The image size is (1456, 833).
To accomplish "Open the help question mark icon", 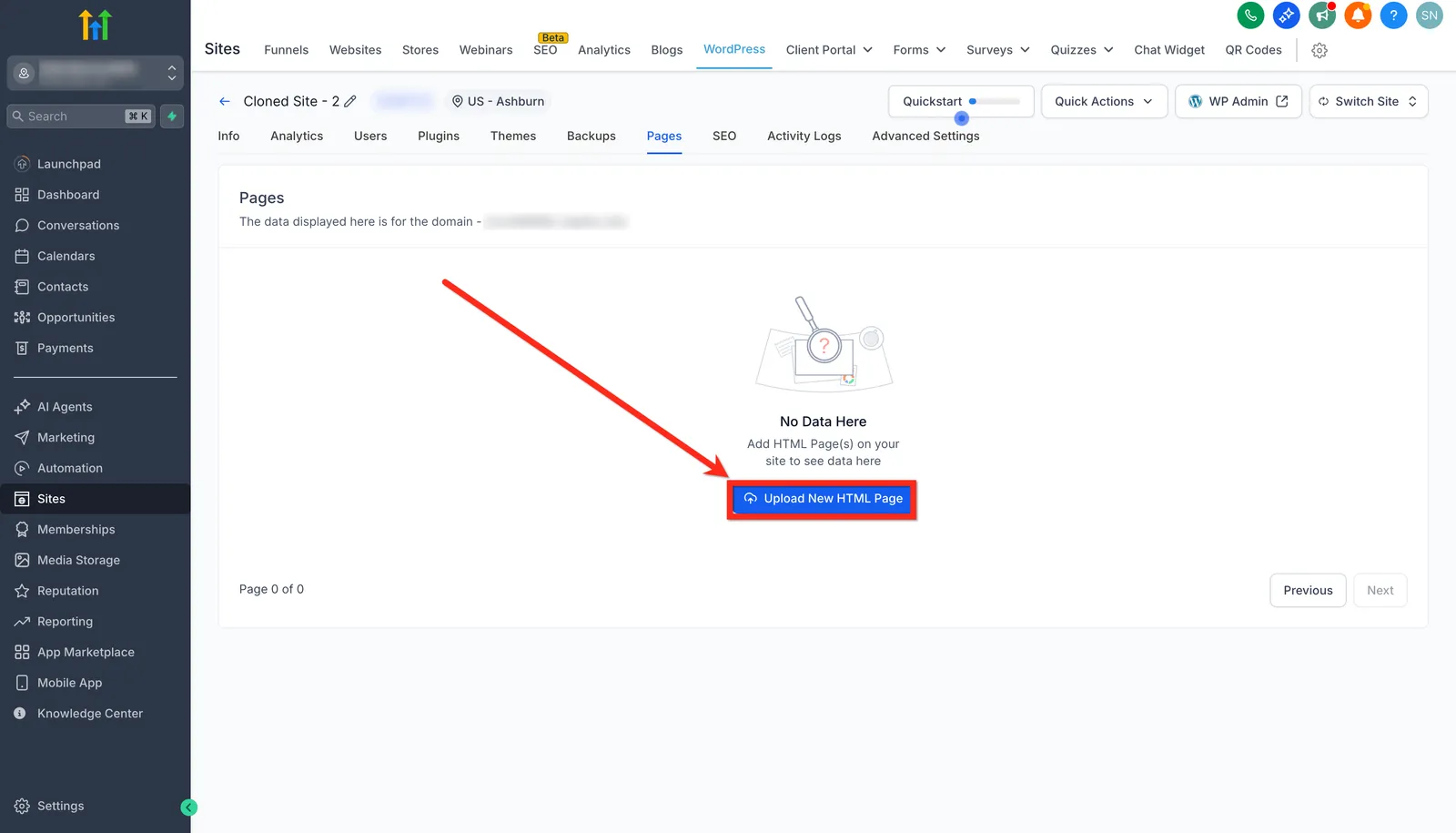I will (1393, 15).
